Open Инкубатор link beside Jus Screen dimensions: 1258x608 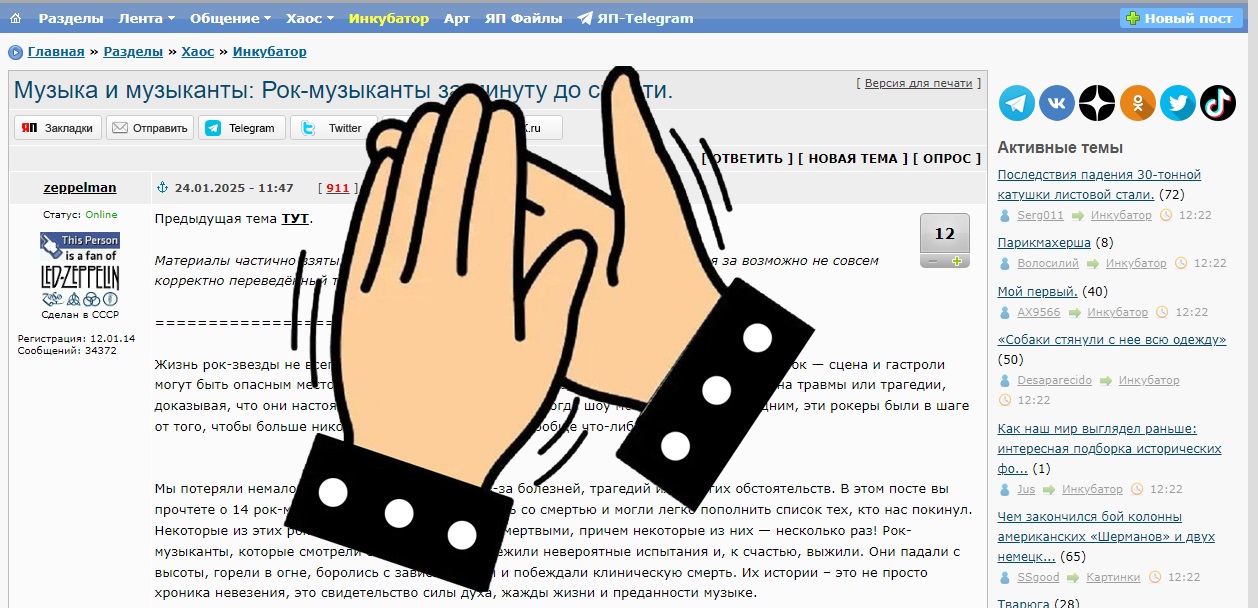[x=1092, y=489]
